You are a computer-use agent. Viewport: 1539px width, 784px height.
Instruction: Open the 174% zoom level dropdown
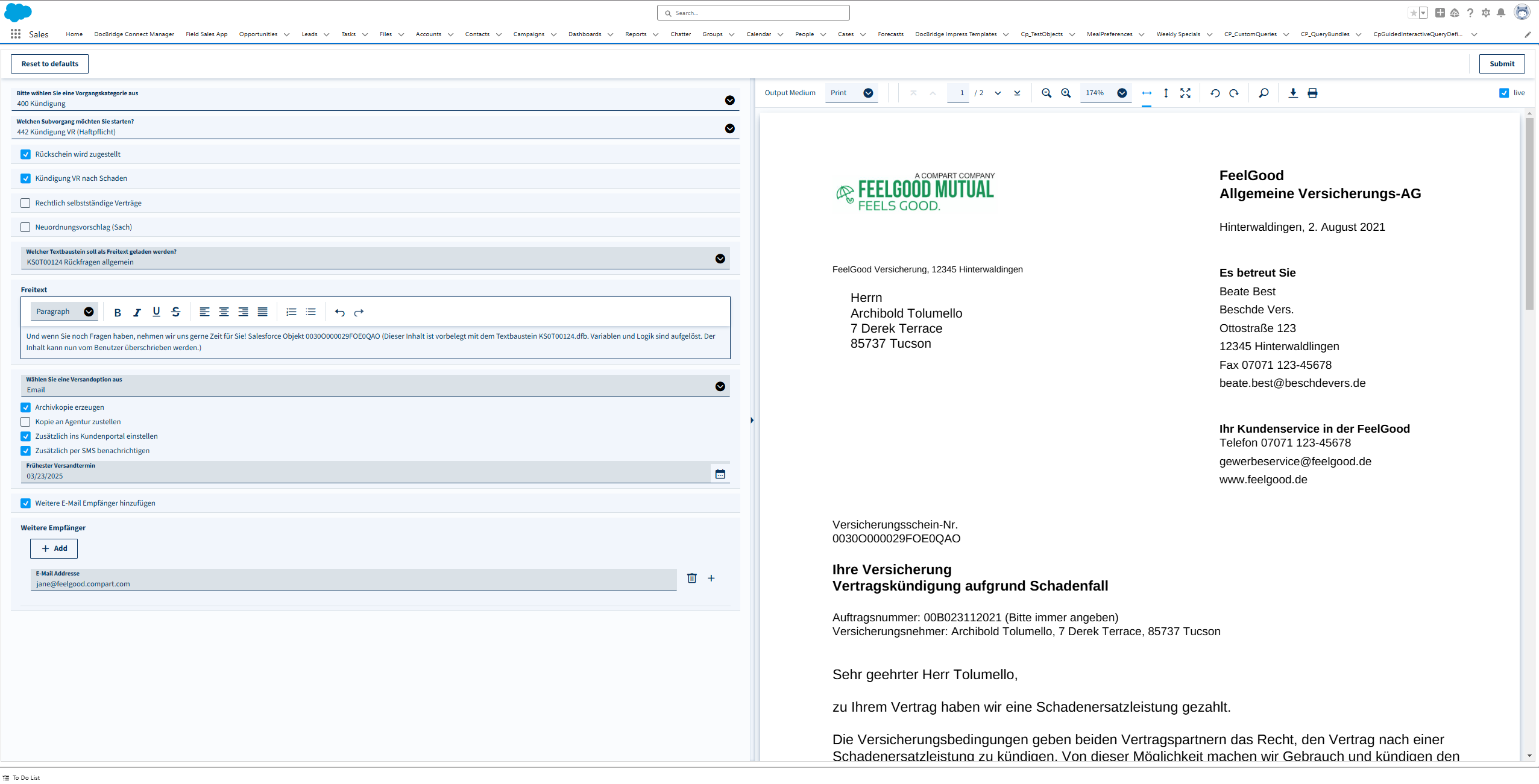(x=1106, y=93)
